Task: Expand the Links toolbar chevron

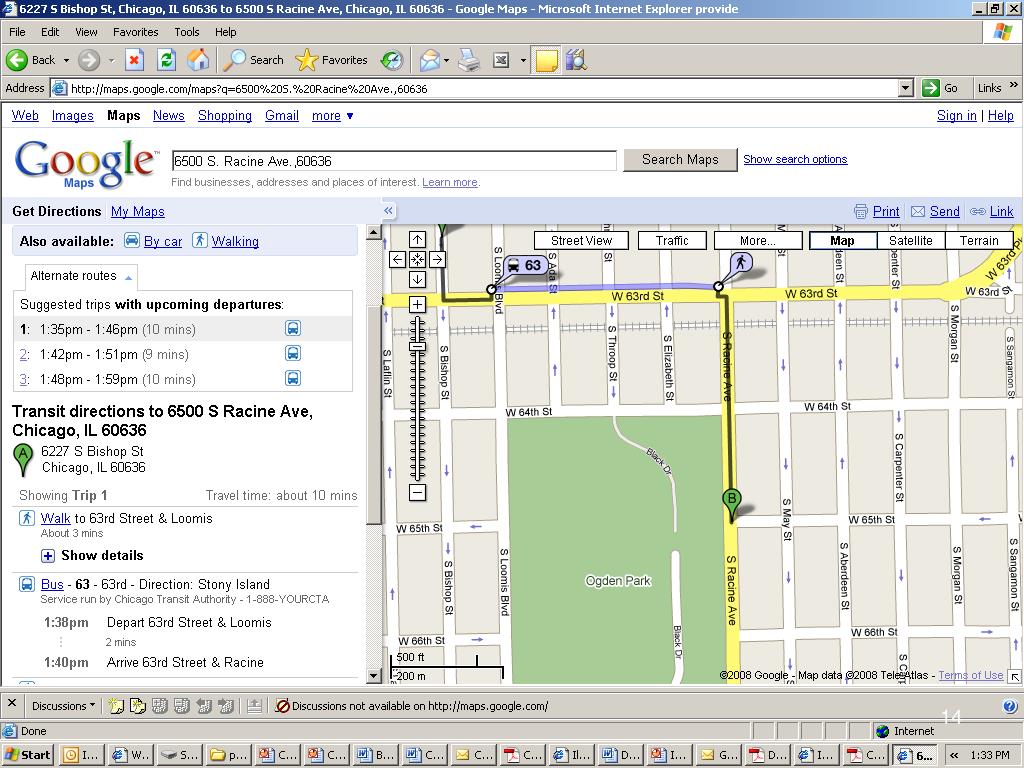Action: coord(1014,85)
